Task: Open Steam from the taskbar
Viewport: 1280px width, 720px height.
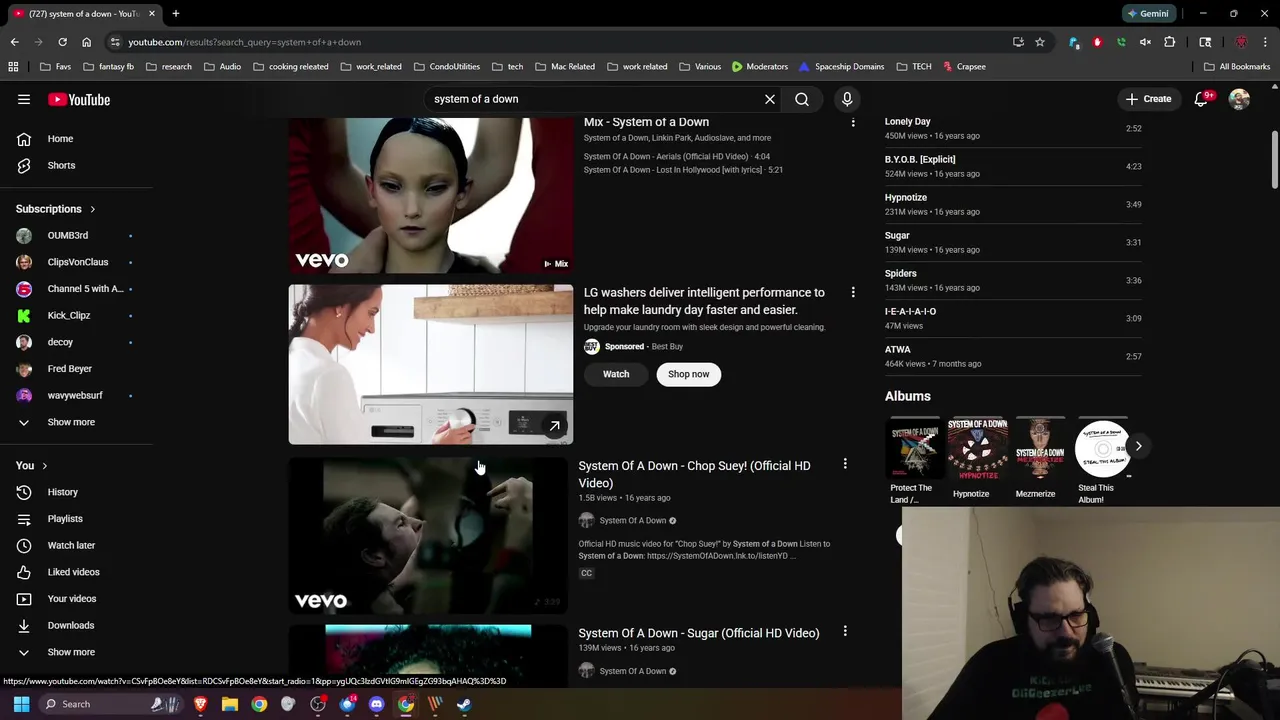Action: (x=464, y=704)
